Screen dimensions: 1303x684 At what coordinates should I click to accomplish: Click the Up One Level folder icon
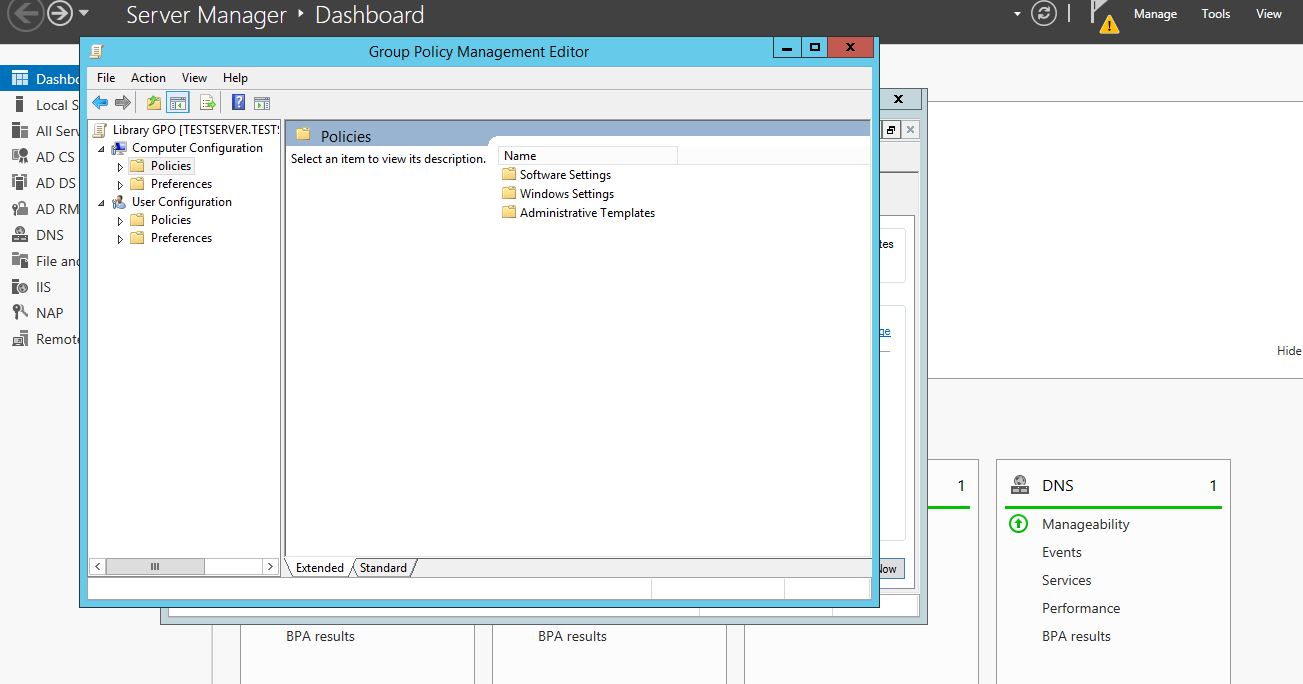[x=153, y=103]
